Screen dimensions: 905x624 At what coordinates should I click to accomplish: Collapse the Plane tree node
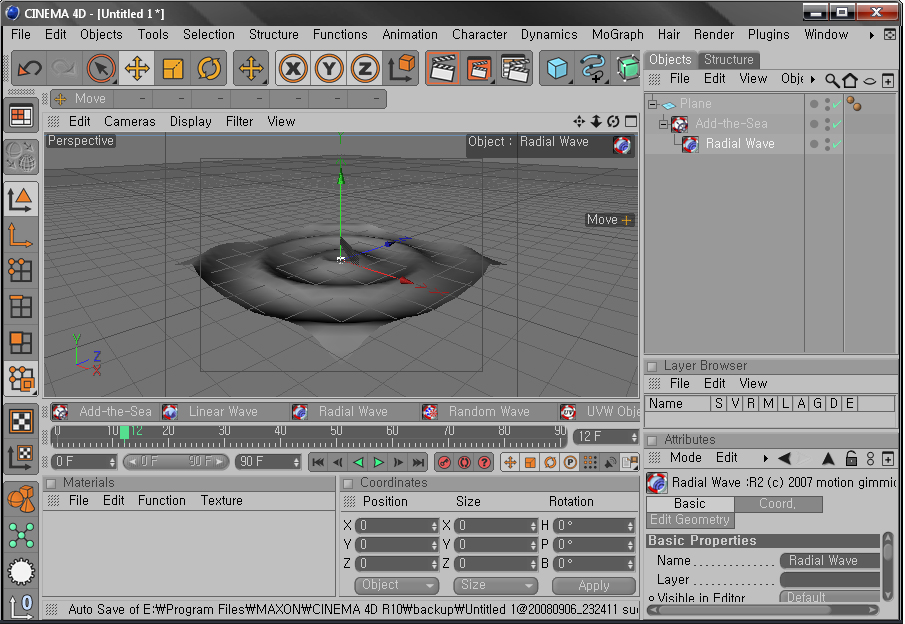[653, 104]
